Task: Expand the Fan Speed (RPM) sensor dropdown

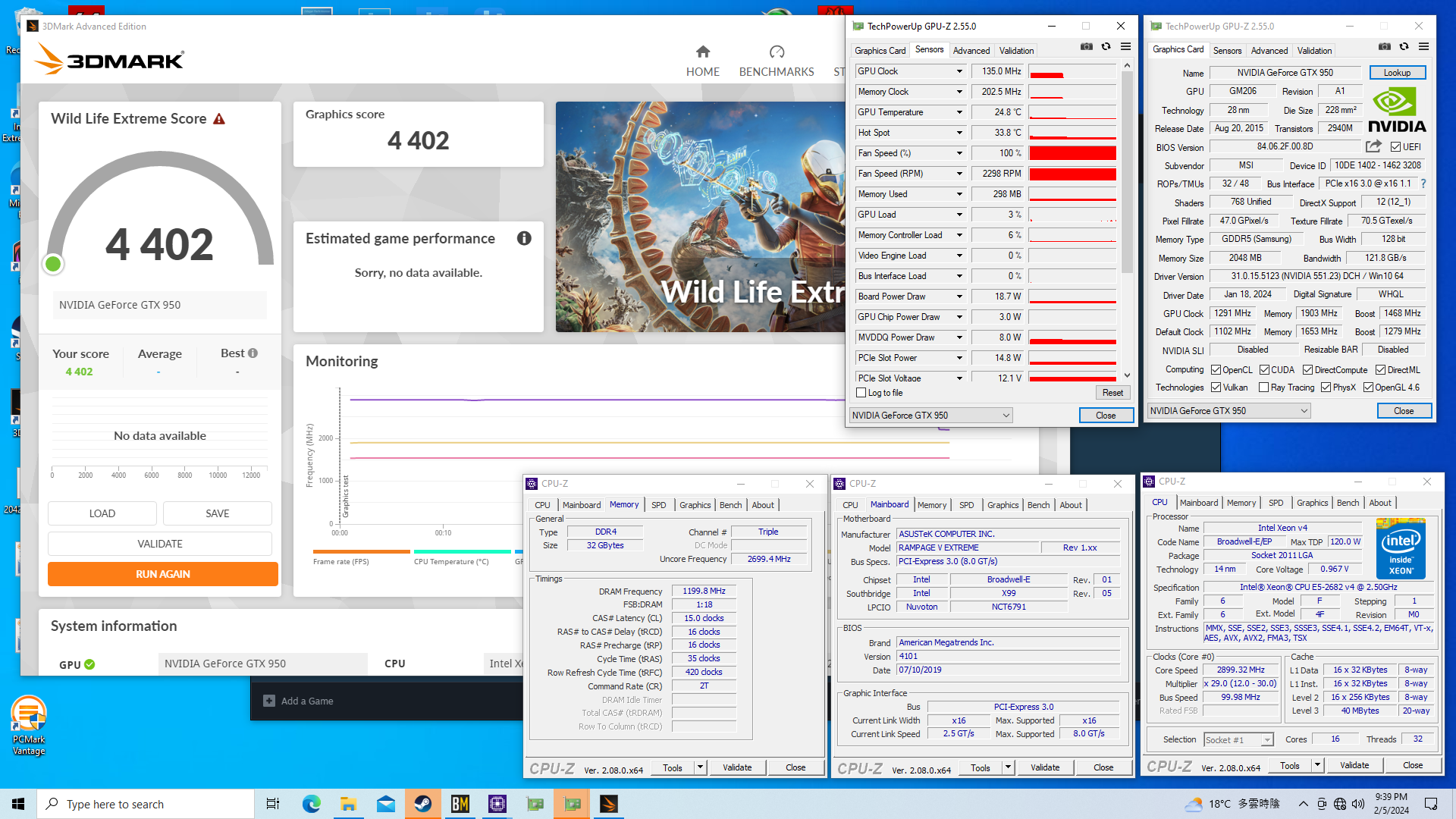Action: point(959,174)
